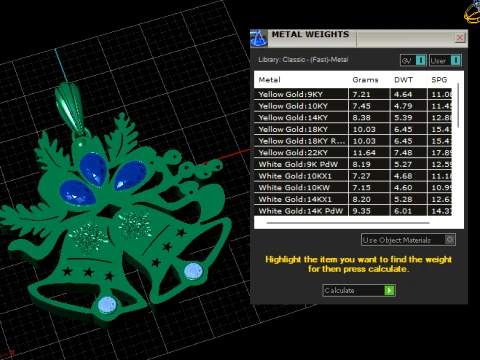Select the White Gold:14KX1 row
Viewport: 480px width, 360px height.
click(x=353, y=199)
